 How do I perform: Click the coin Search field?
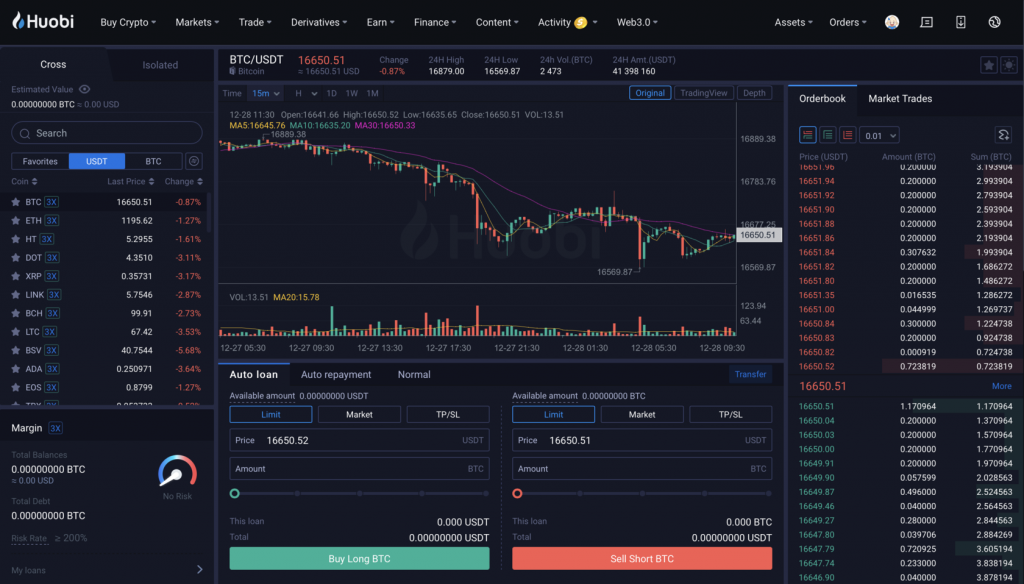(x=107, y=133)
